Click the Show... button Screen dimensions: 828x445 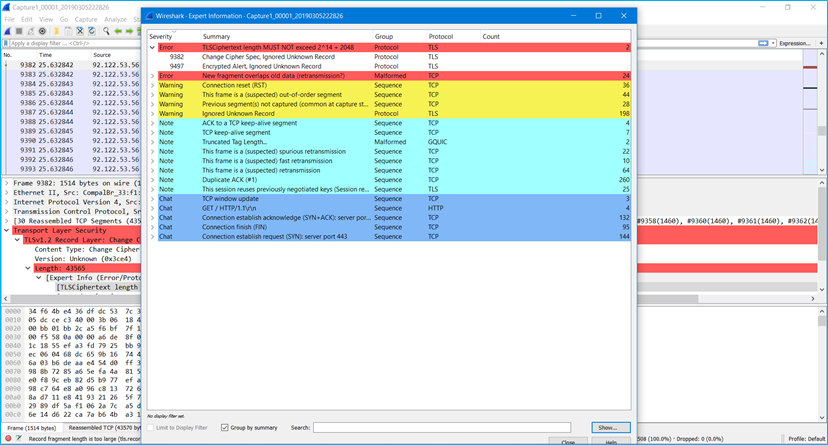611,428
